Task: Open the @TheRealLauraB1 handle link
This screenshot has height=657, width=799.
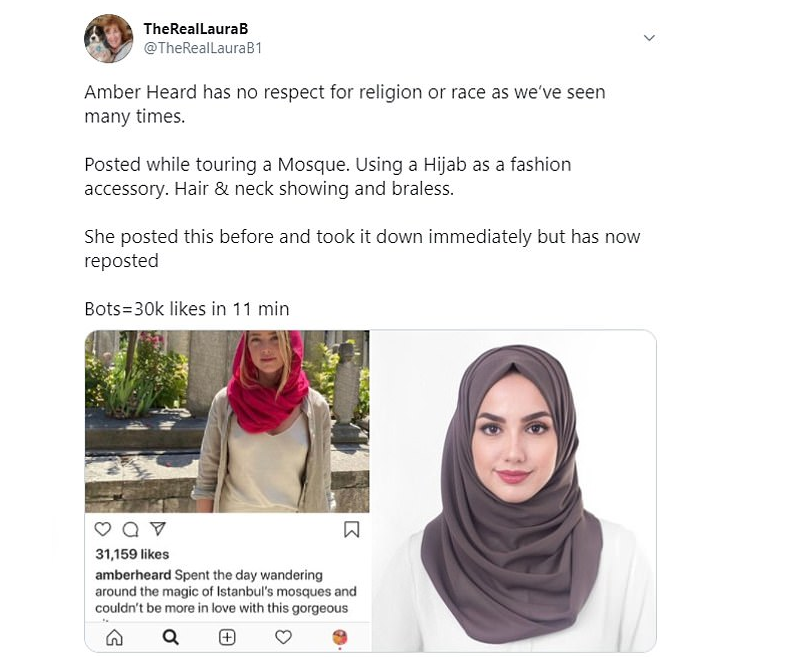Action: pos(202,48)
